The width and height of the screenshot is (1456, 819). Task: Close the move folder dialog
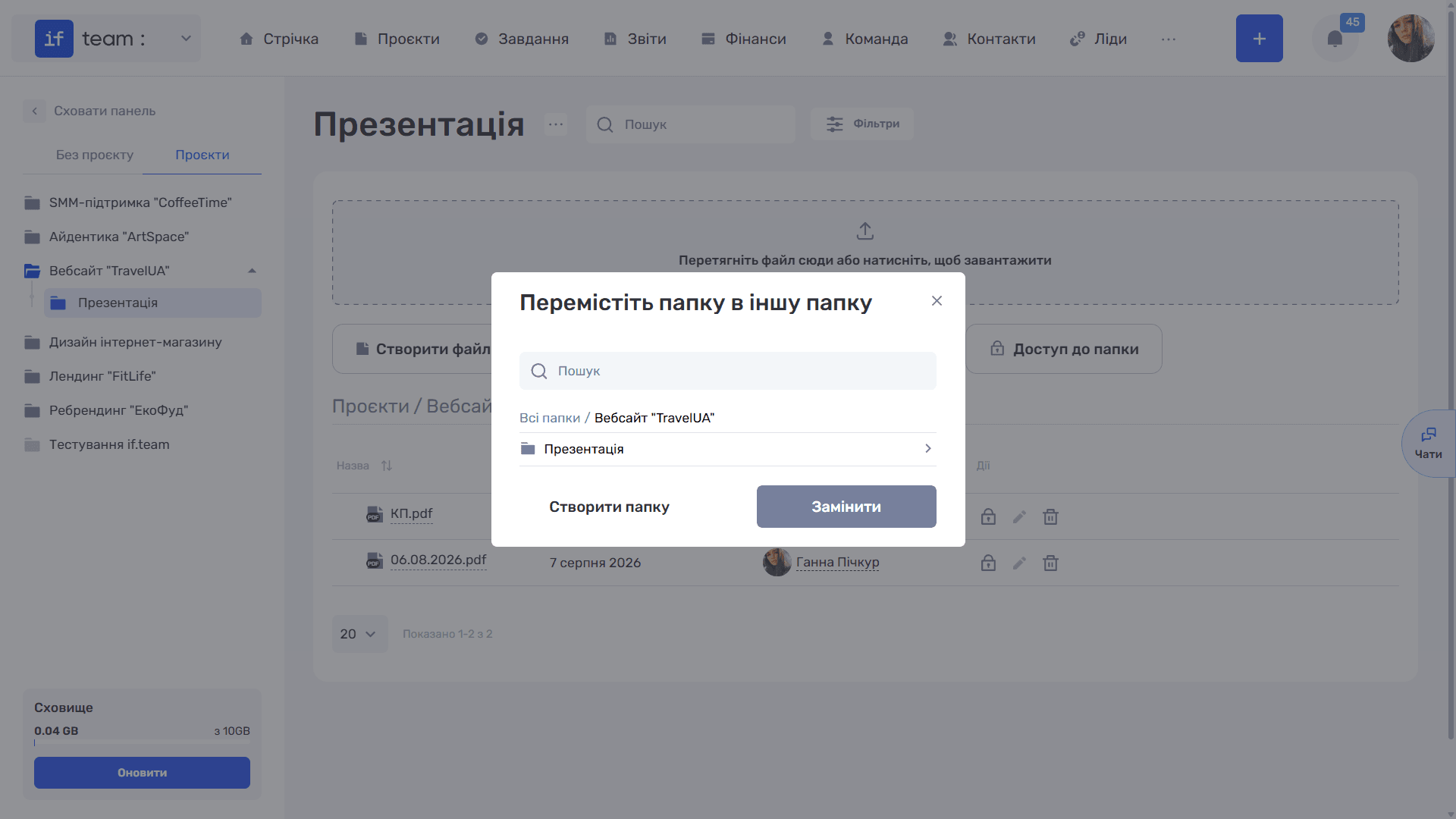937,301
